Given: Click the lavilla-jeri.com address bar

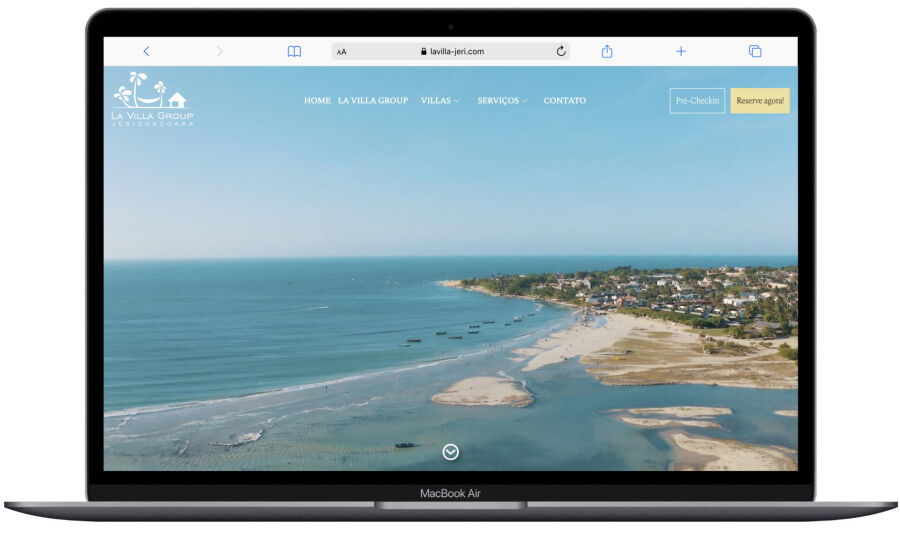Looking at the screenshot, I should point(451,51).
